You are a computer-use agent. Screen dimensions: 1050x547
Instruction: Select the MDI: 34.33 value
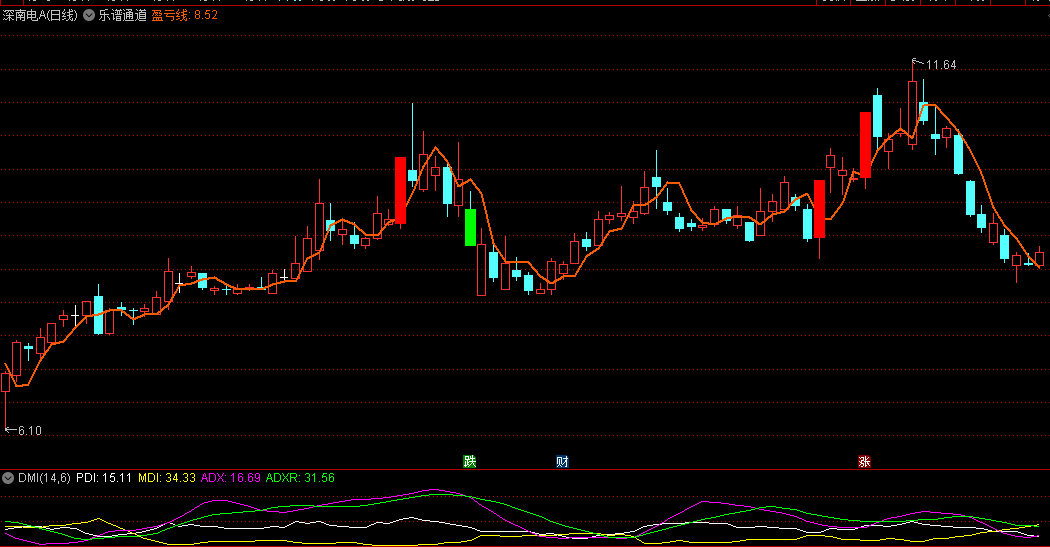tap(167, 478)
